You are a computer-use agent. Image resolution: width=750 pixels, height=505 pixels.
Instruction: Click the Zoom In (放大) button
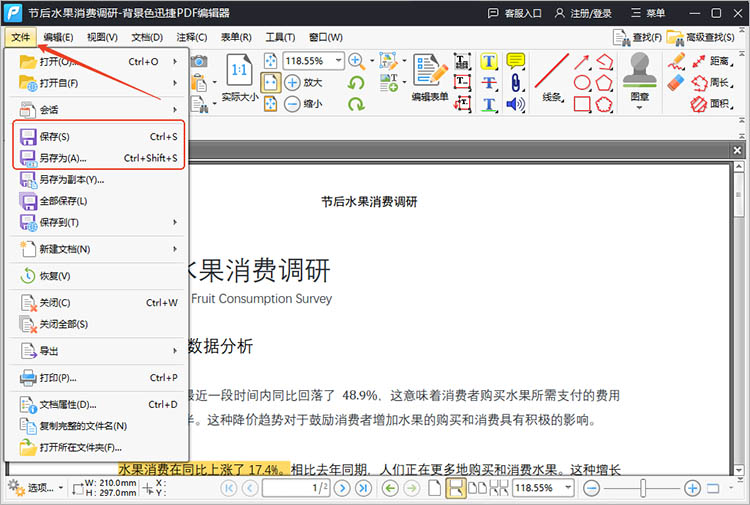click(x=303, y=82)
